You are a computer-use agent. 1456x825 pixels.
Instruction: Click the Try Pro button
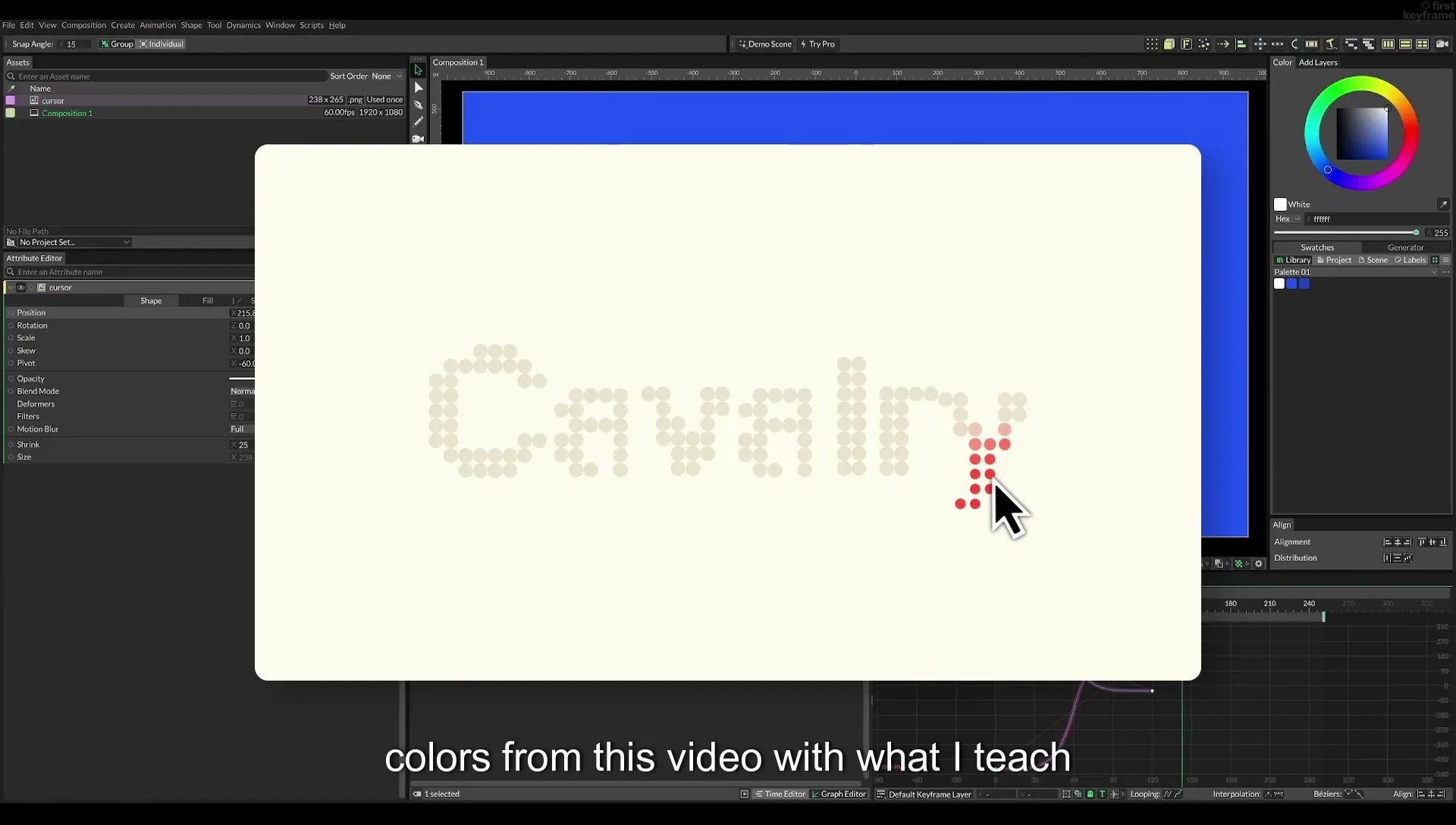817,44
